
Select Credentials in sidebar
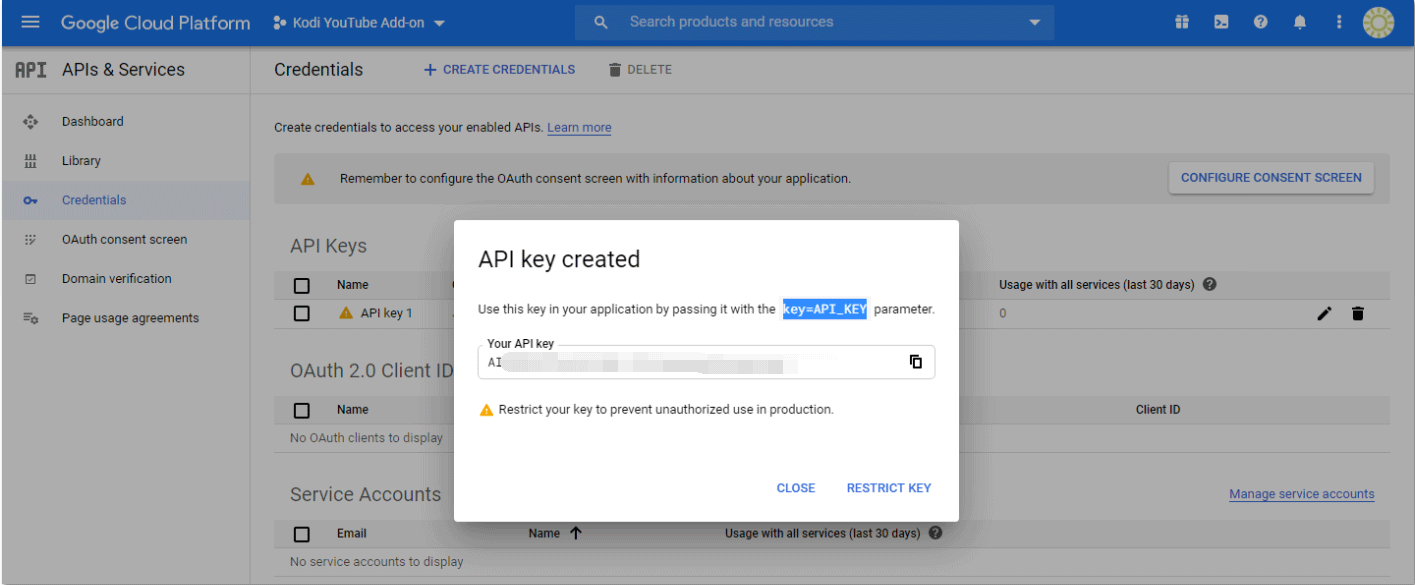tap(94, 200)
